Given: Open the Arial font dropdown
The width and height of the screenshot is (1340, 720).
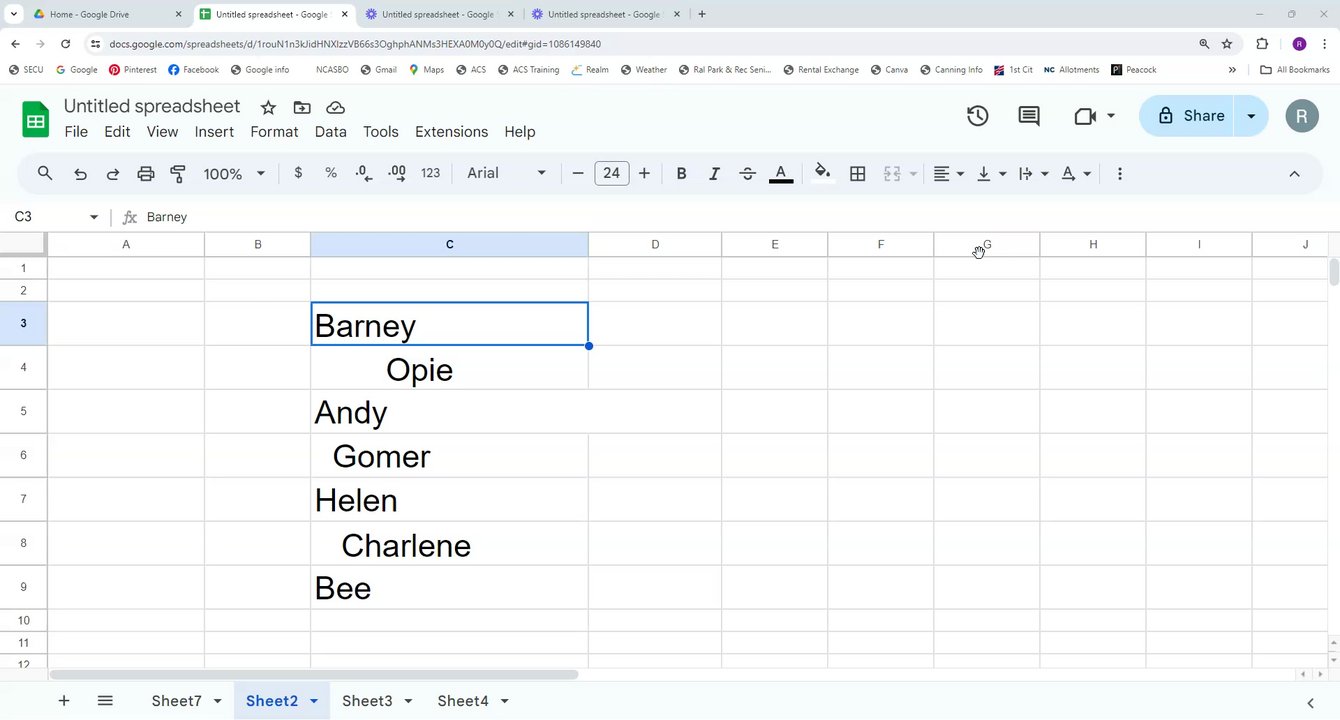Looking at the screenshot, I should (x=507, y=173).
